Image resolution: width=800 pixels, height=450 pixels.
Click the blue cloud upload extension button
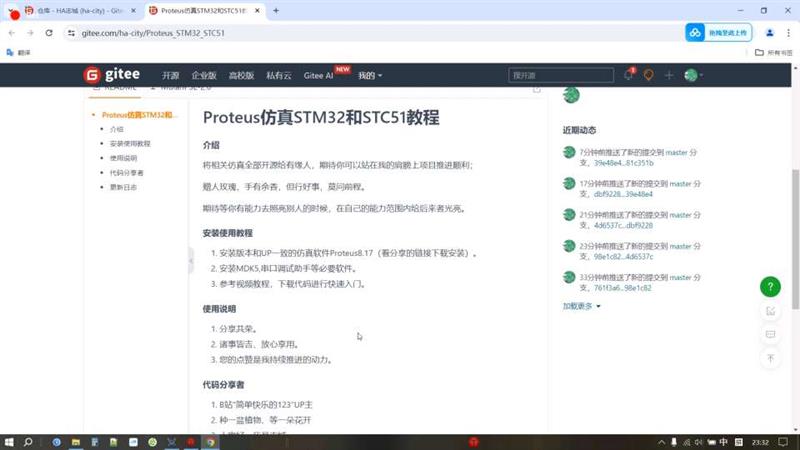(x=718, y=33)
